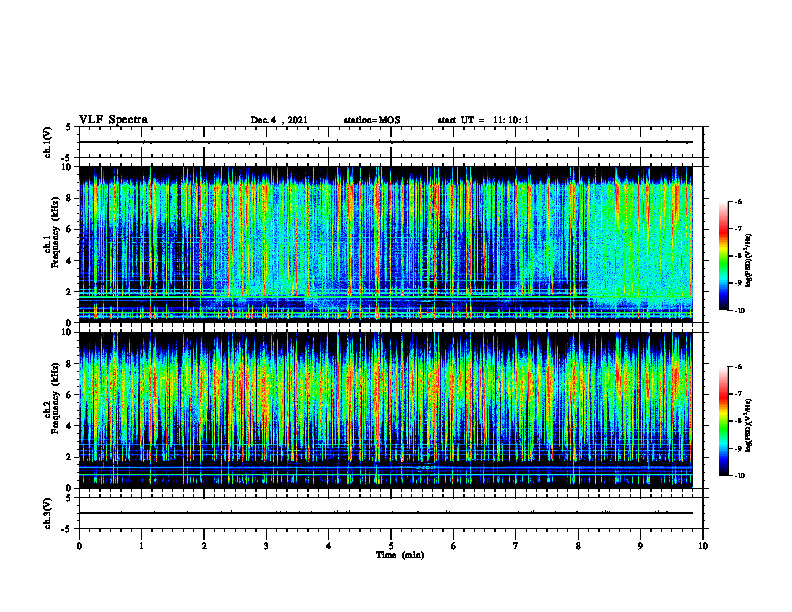Click the ch.1 spectrogram color scale bar
The image size is (792, 612).
(x=724, y=256)
